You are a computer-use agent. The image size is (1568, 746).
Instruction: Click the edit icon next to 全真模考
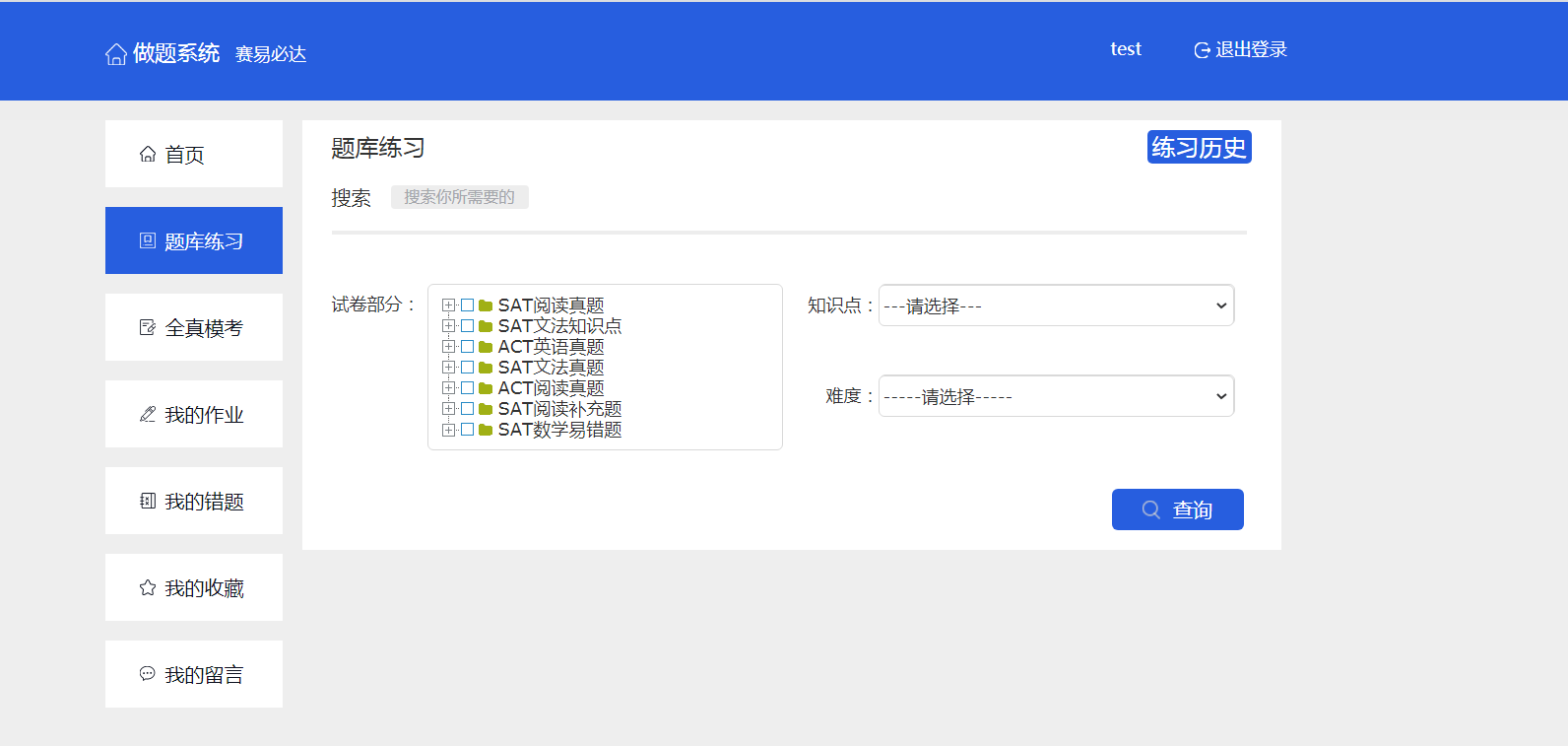(x=148, y=327)
